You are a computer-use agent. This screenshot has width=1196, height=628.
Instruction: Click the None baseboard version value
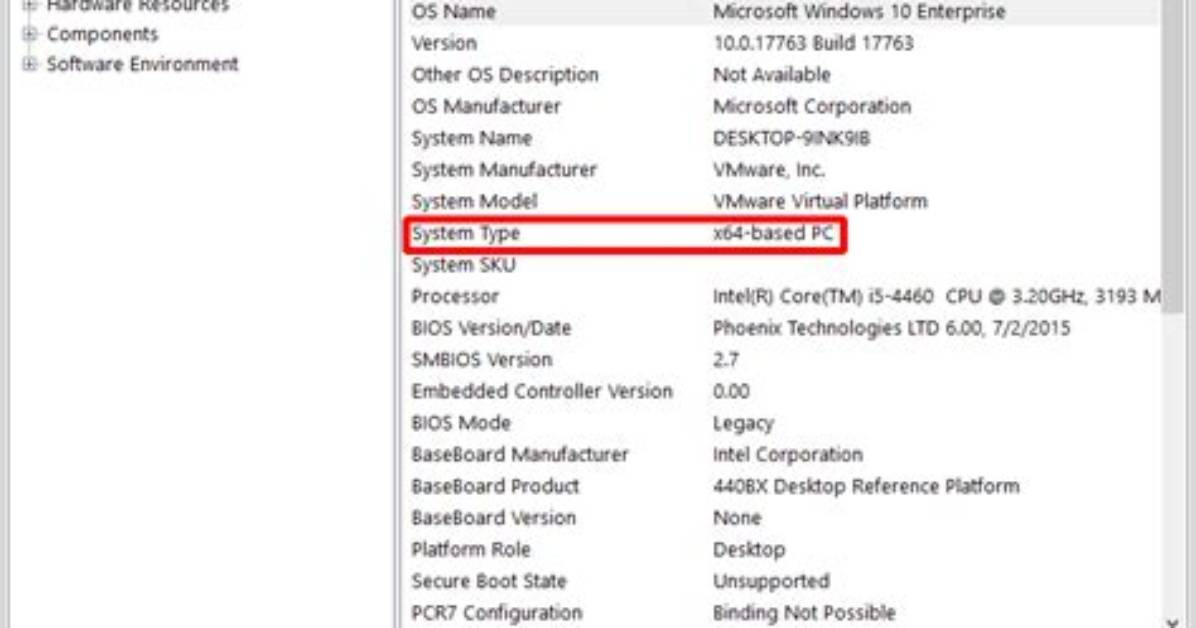pyautogui.click(x=737, y=518)
